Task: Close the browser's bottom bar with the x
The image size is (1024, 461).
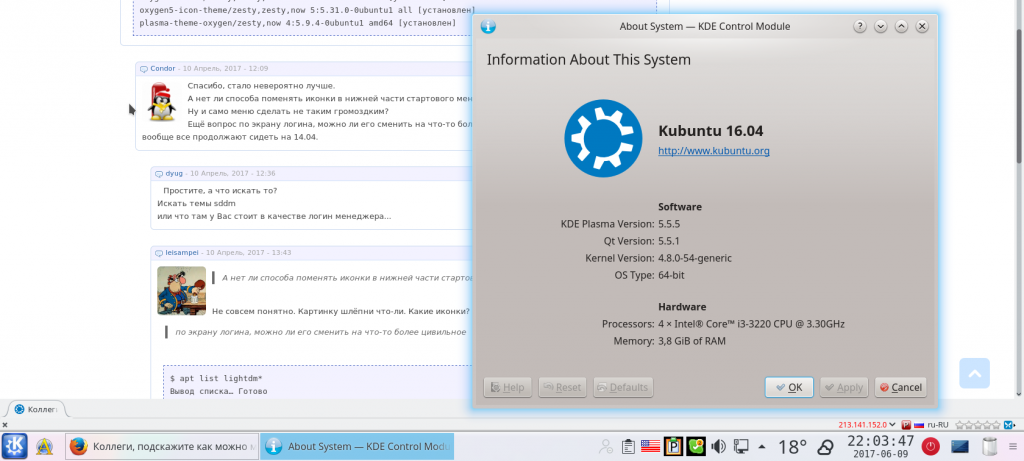Action: pyautogui.click(x=5, y=425)
